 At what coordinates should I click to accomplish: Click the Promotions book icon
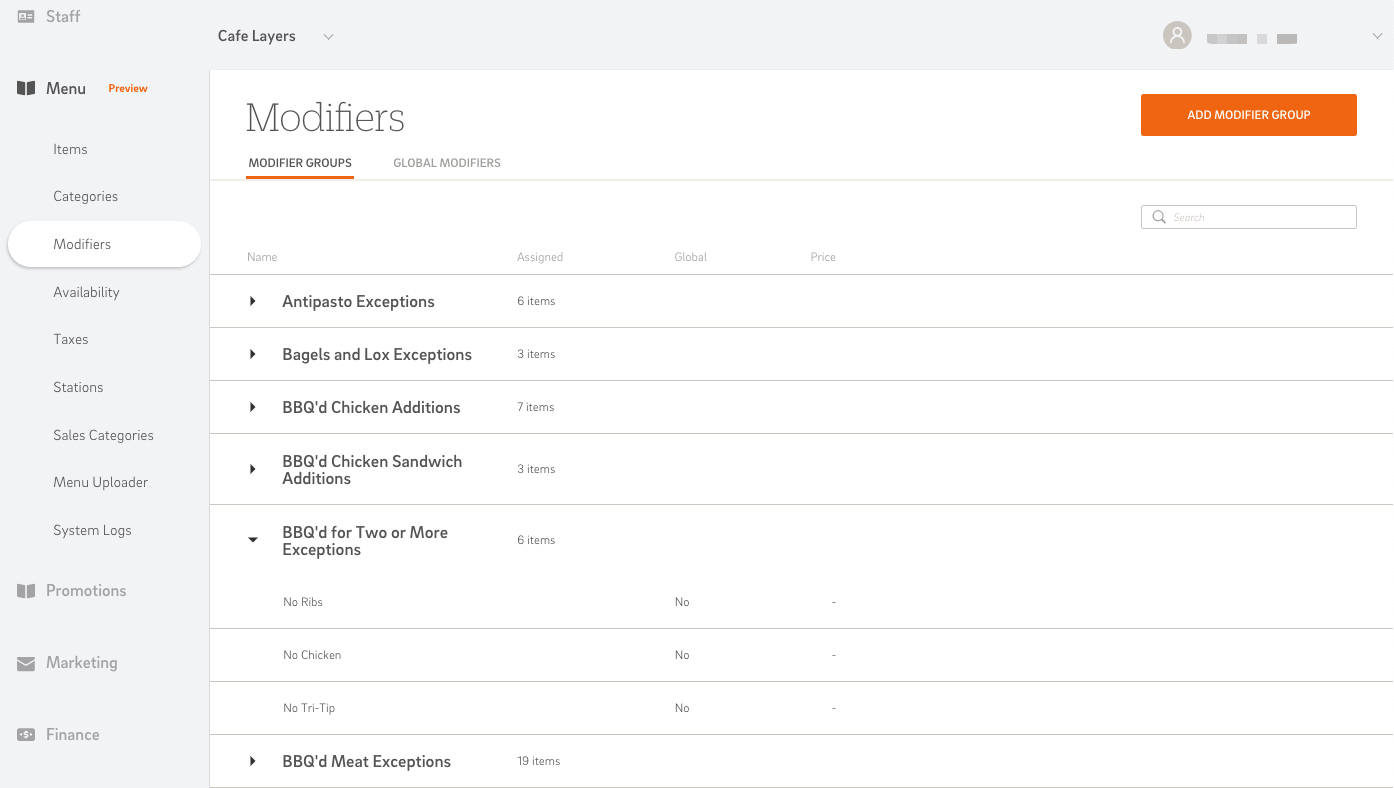coord(26,591)
